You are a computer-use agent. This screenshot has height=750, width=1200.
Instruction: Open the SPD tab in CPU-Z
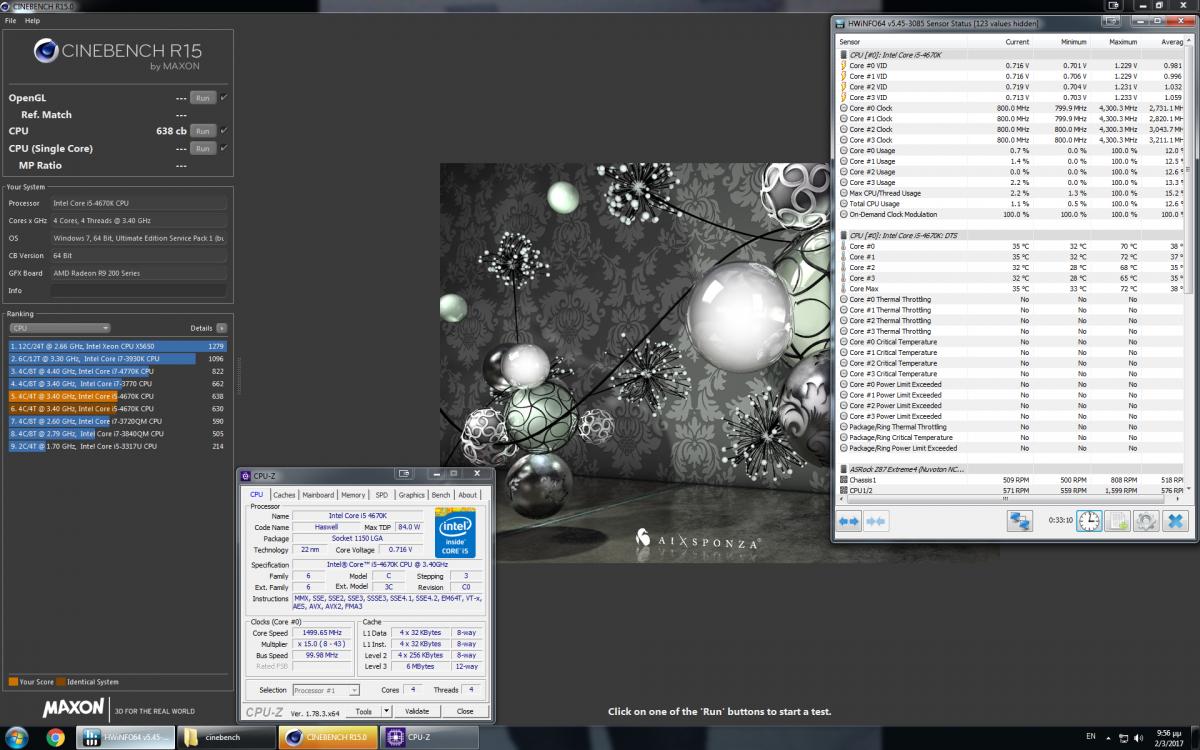[x=382, y=495]
